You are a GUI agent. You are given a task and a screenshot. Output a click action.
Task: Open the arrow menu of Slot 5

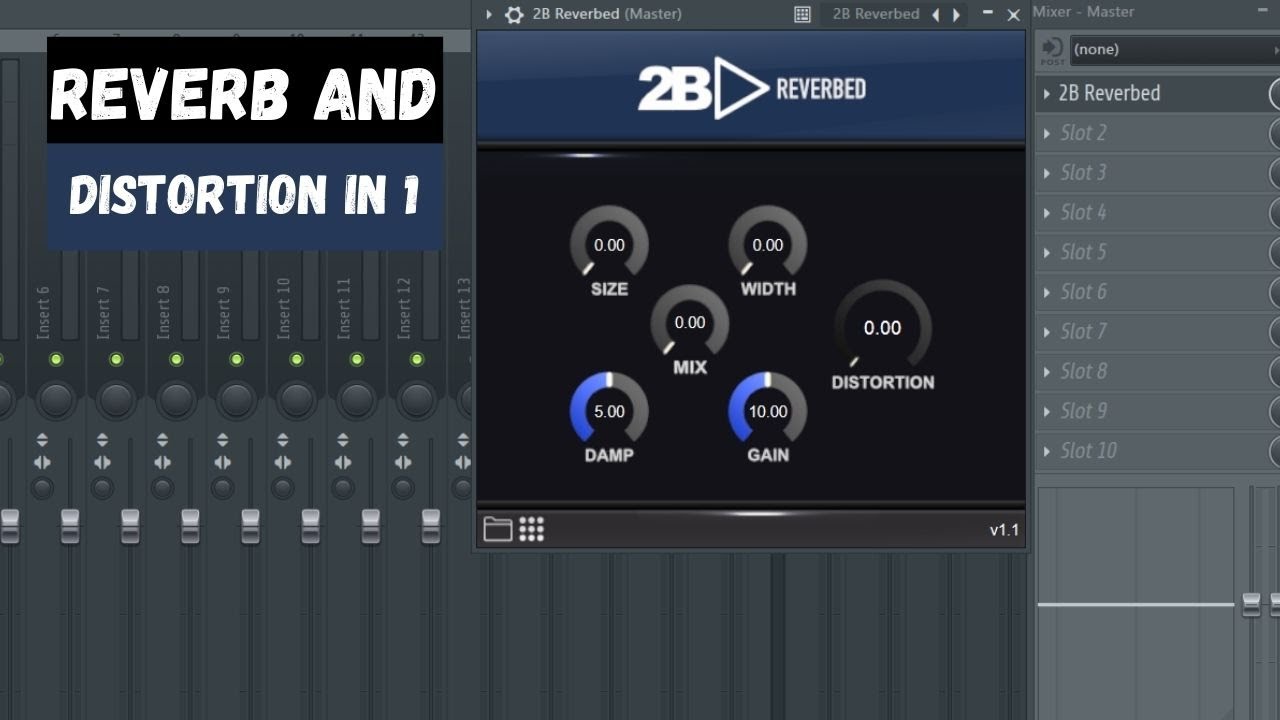[1047, 252]
